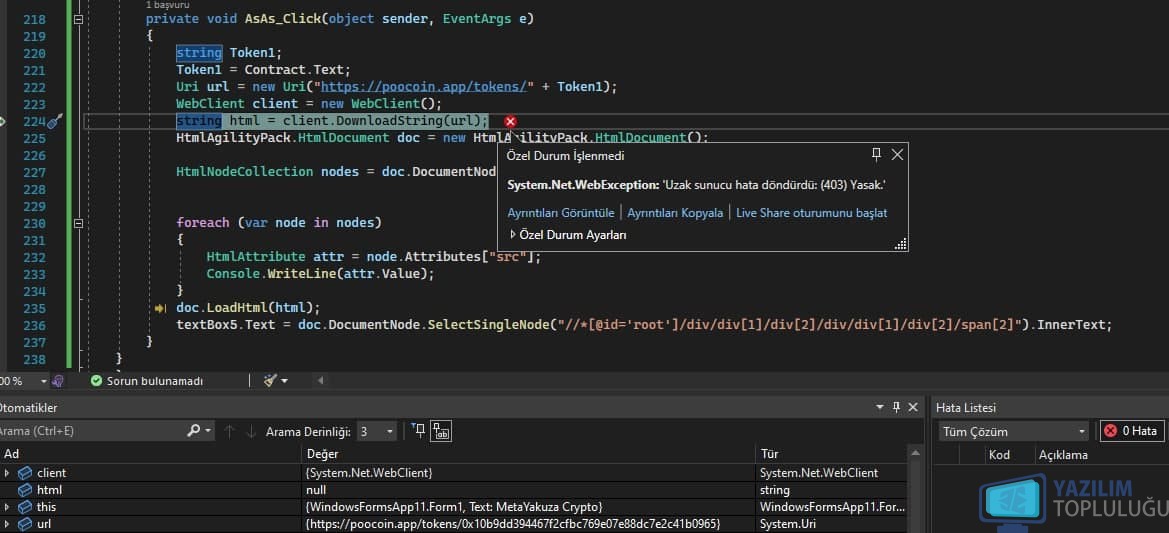Click the find previous up arrow
Viewport: 1169px width, 533px height.
229,431
